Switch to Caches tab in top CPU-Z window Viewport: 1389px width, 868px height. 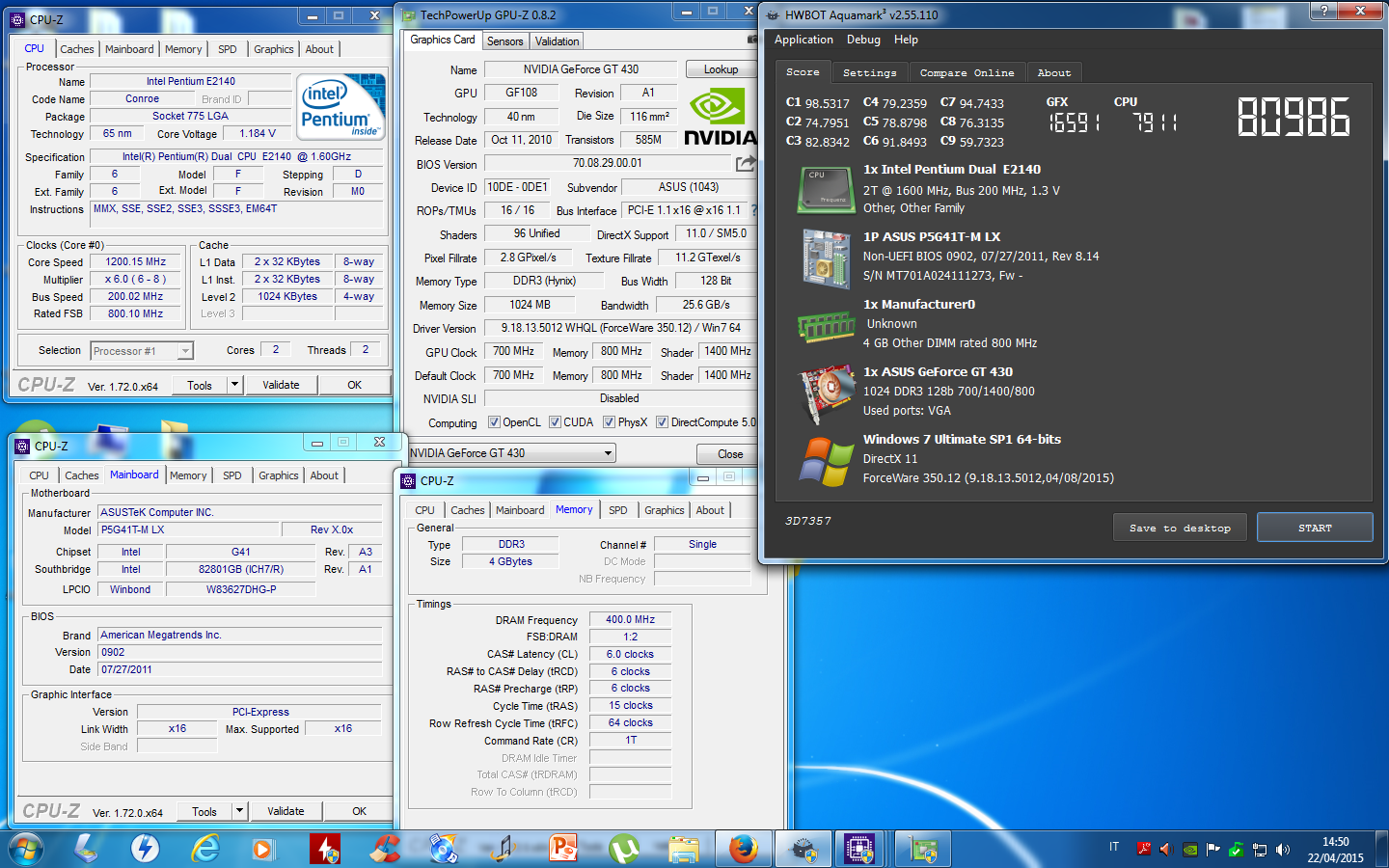(76, 49)
